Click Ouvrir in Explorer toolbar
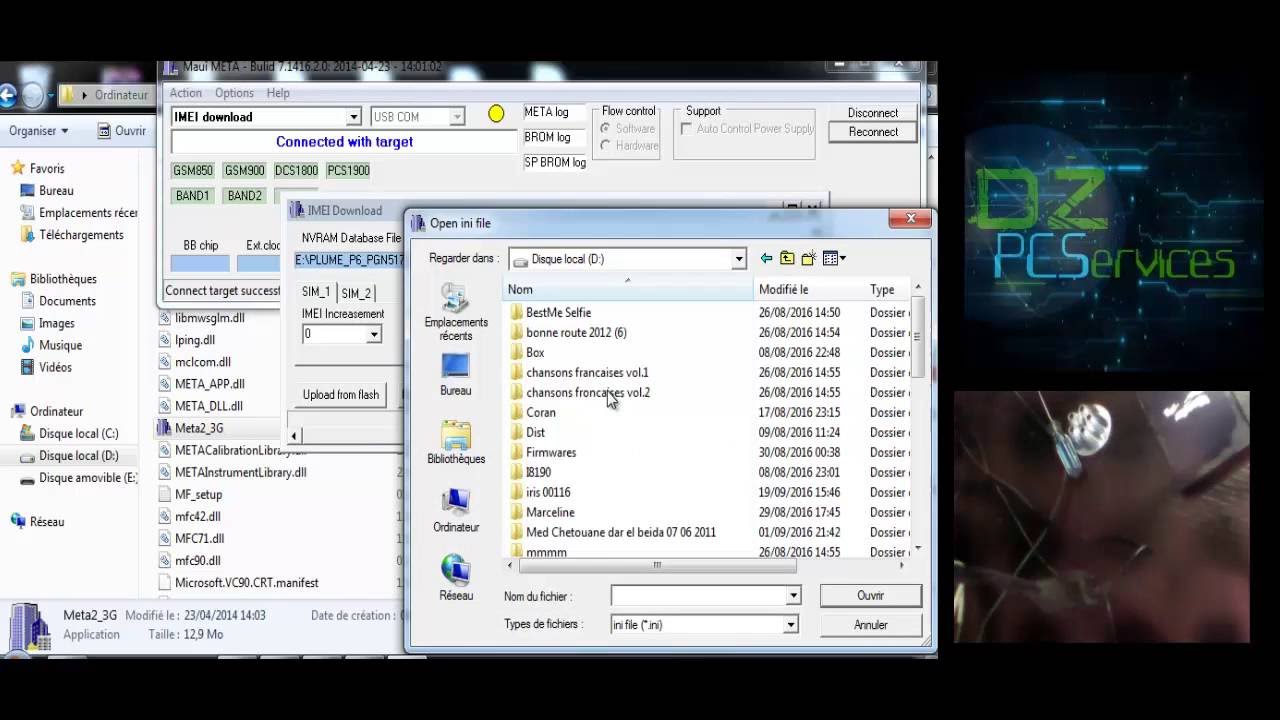This screenshot has width=1280, height=720. point(122,131)
